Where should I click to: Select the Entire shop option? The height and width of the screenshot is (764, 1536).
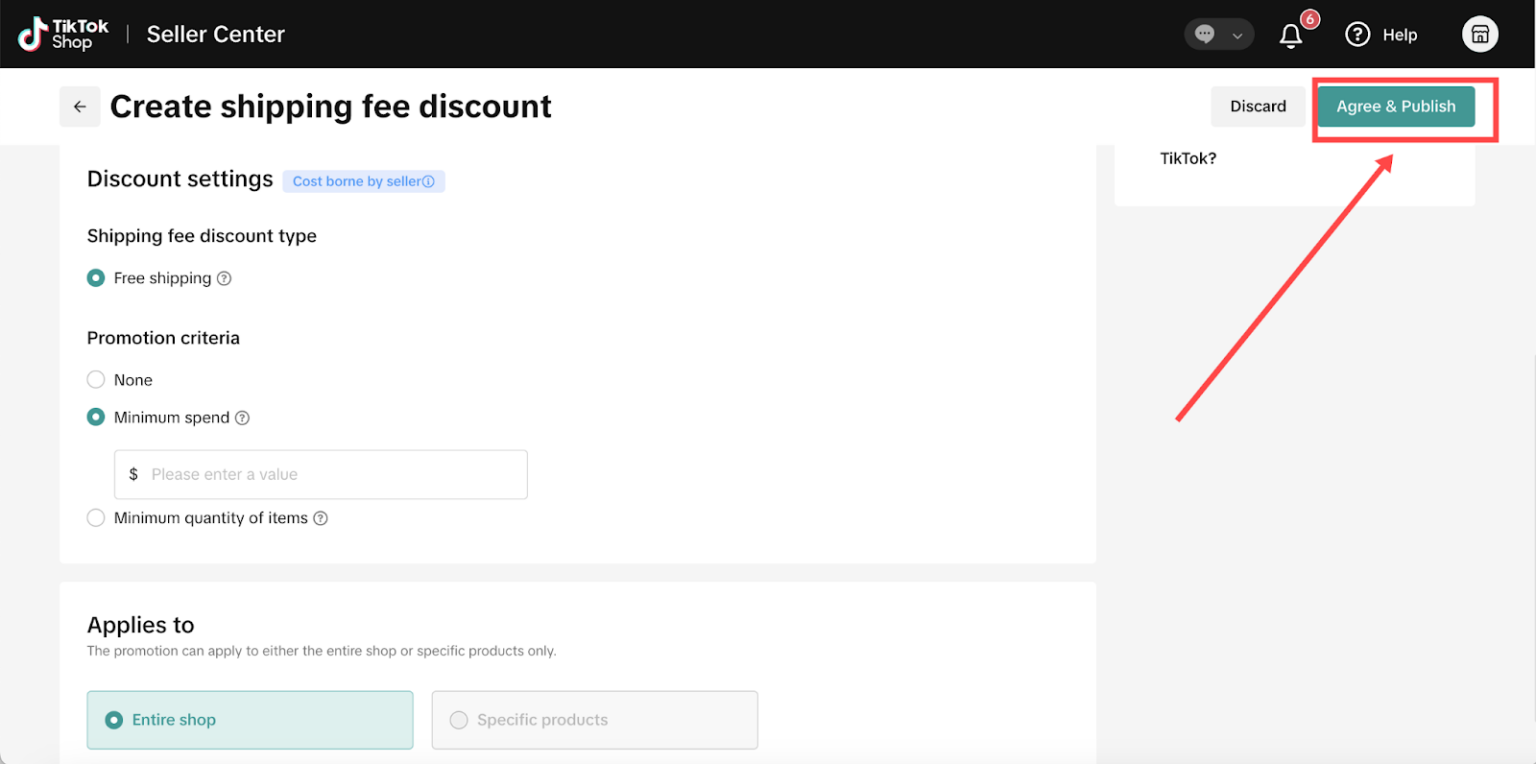(249, 719)
